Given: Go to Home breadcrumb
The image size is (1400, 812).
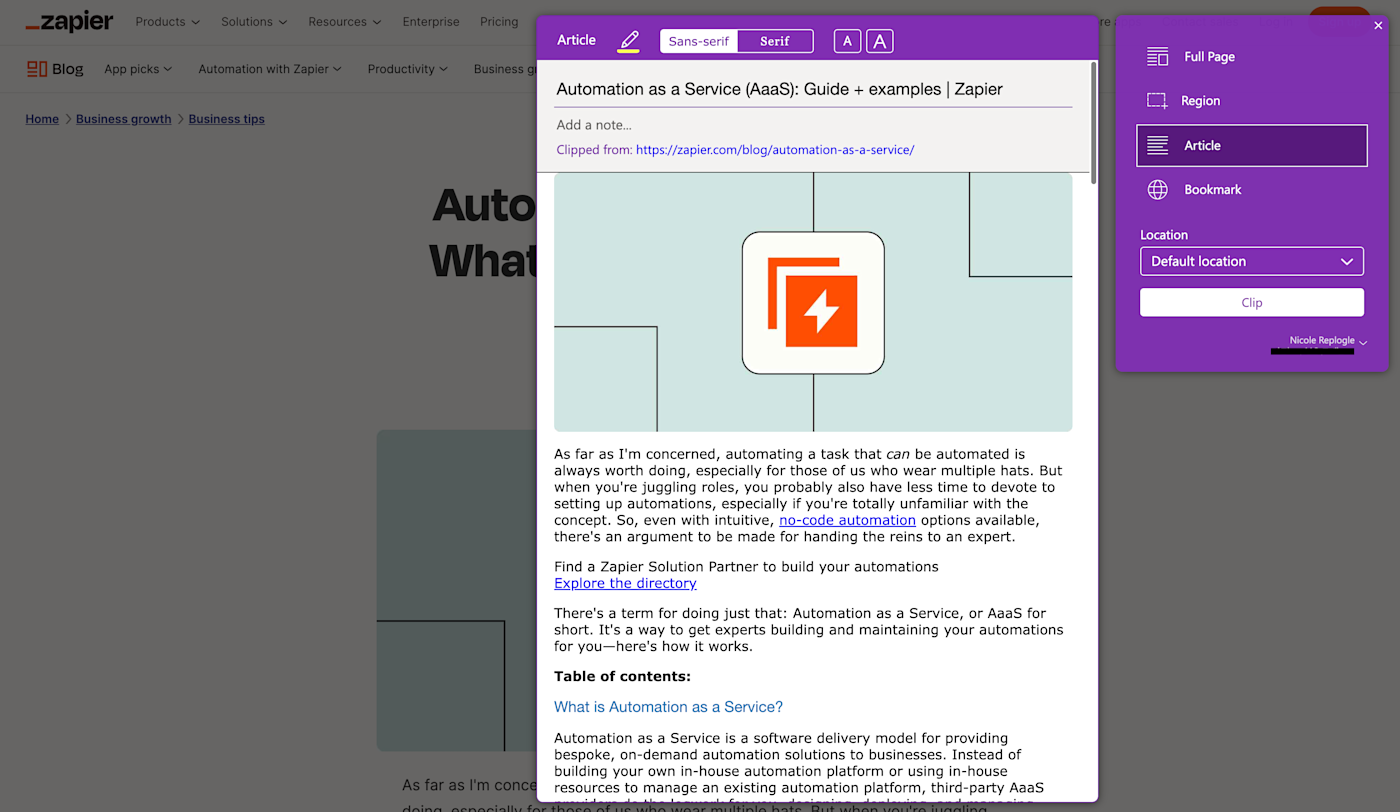Looking at the screenshot, I should (x=42, y=119).
